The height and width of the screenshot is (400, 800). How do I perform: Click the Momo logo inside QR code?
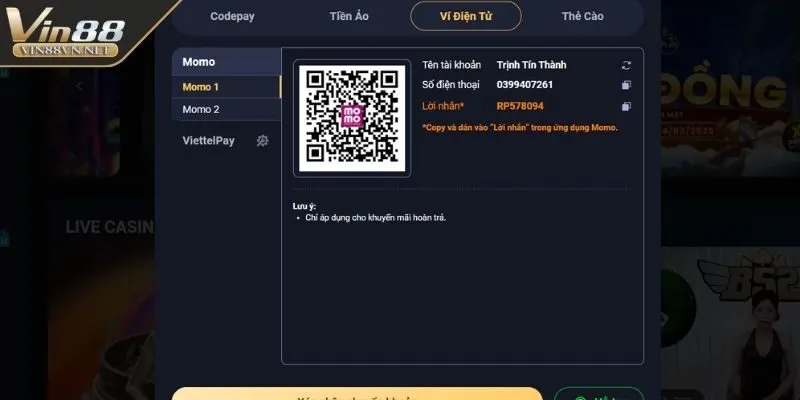[352, 116]
